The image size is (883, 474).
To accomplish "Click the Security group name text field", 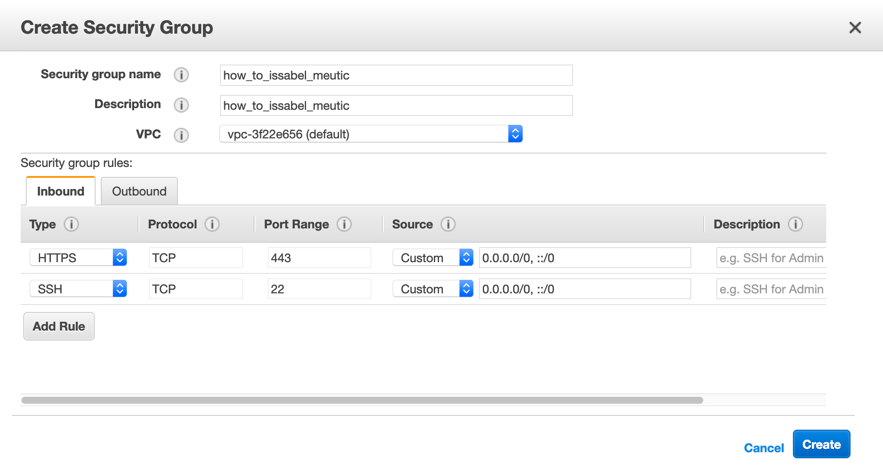I will pos(396,75).
